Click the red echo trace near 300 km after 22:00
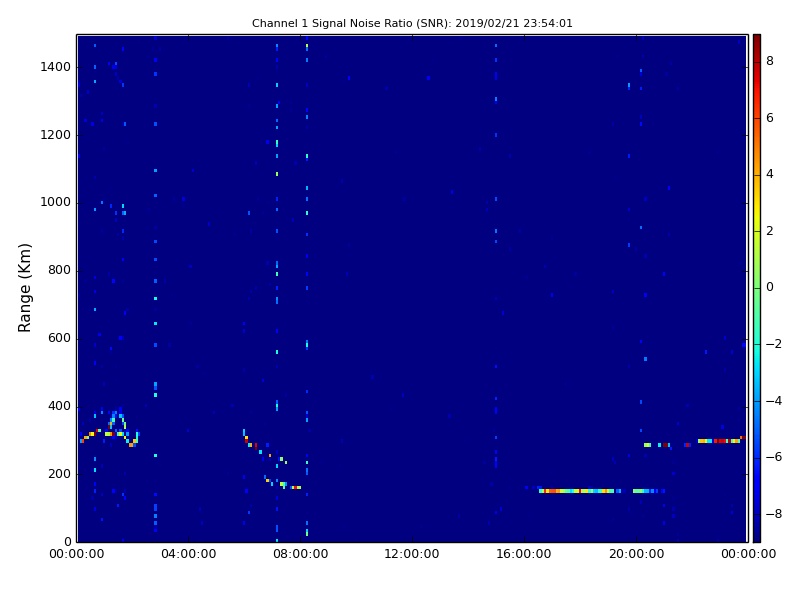The height and width of the screenshot is (600, 800). click(721, 440)
